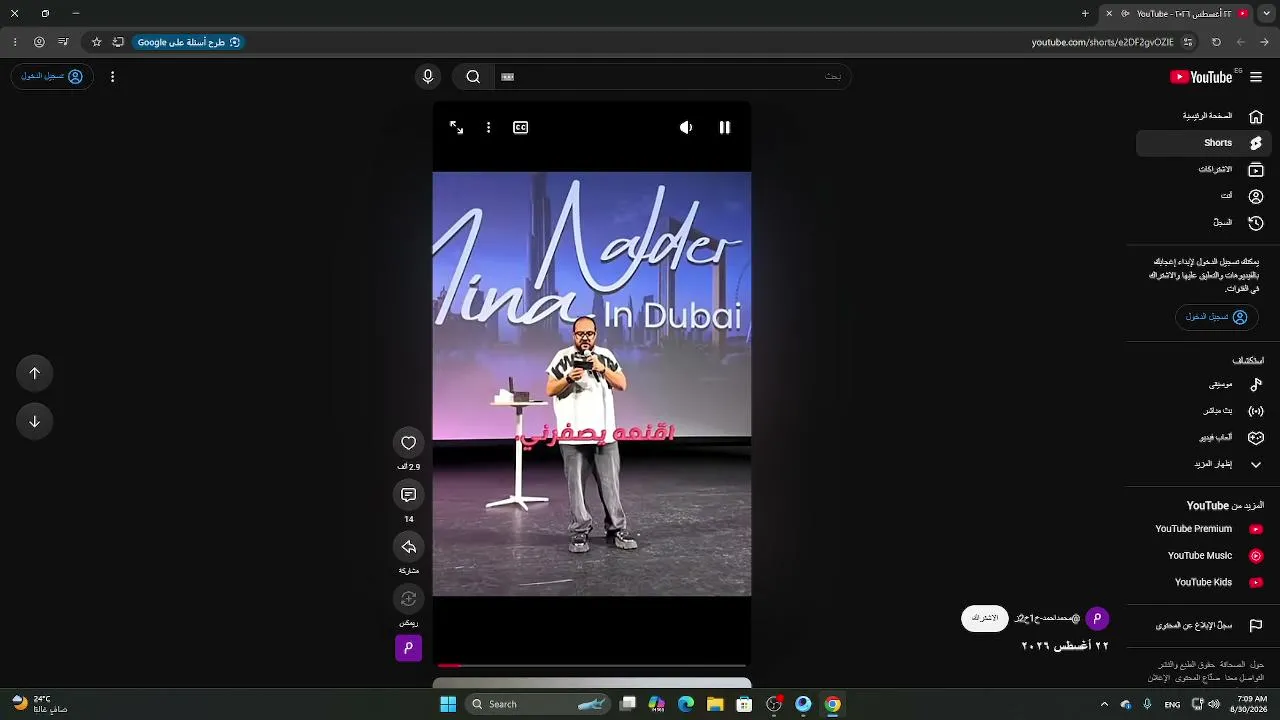Go to the next Short with down arrow
The height and width of the screenshot is (720, 1280).
coord(35,421)
